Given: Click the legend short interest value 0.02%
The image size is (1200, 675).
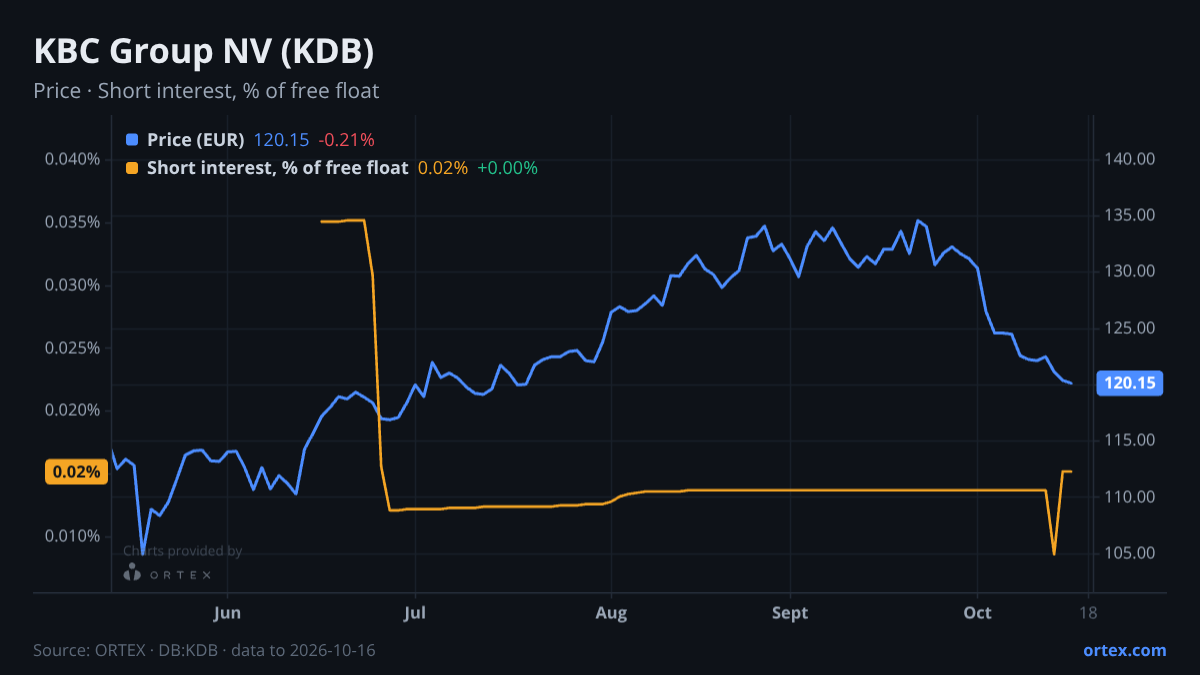Looking at the screenshot, I should pyautogui.click(x=443, y=168).
